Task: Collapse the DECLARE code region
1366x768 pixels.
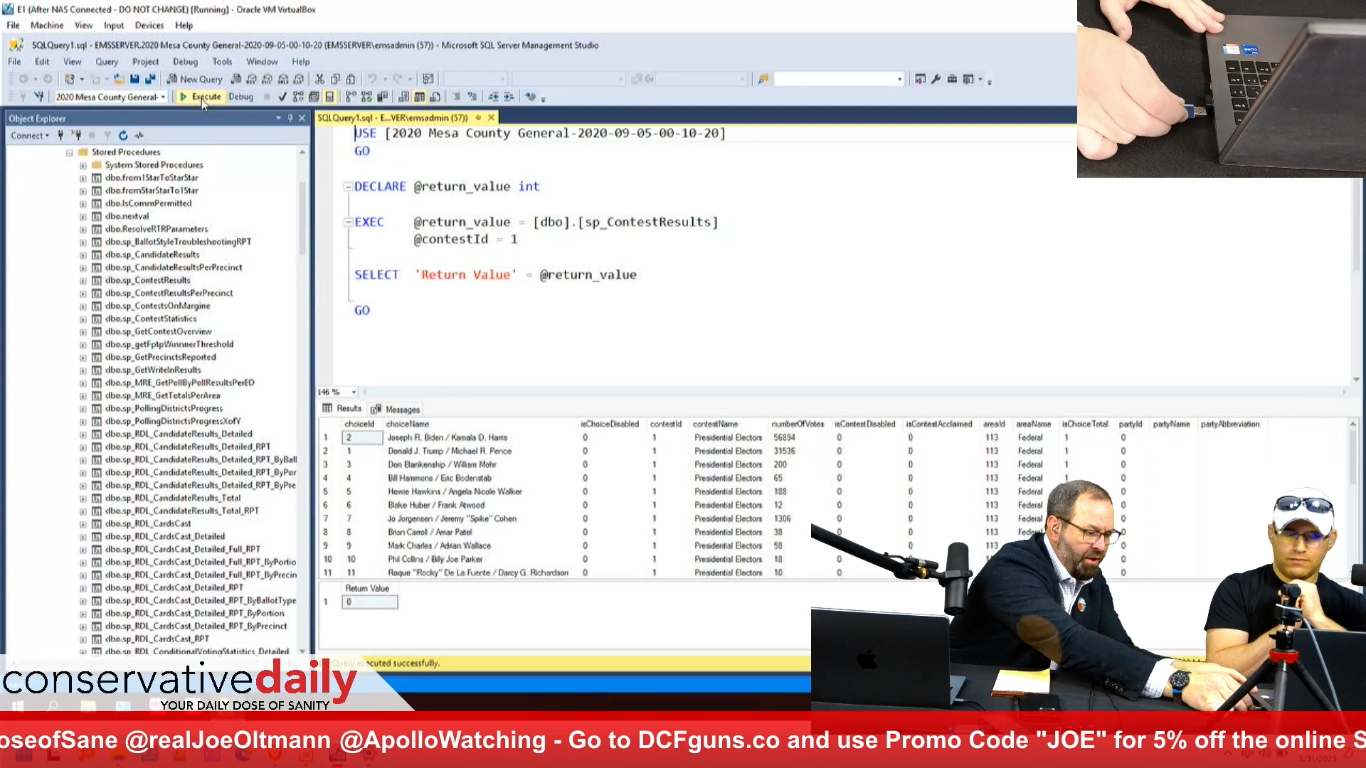Action: pyautogui.click(x=347, y=186)
